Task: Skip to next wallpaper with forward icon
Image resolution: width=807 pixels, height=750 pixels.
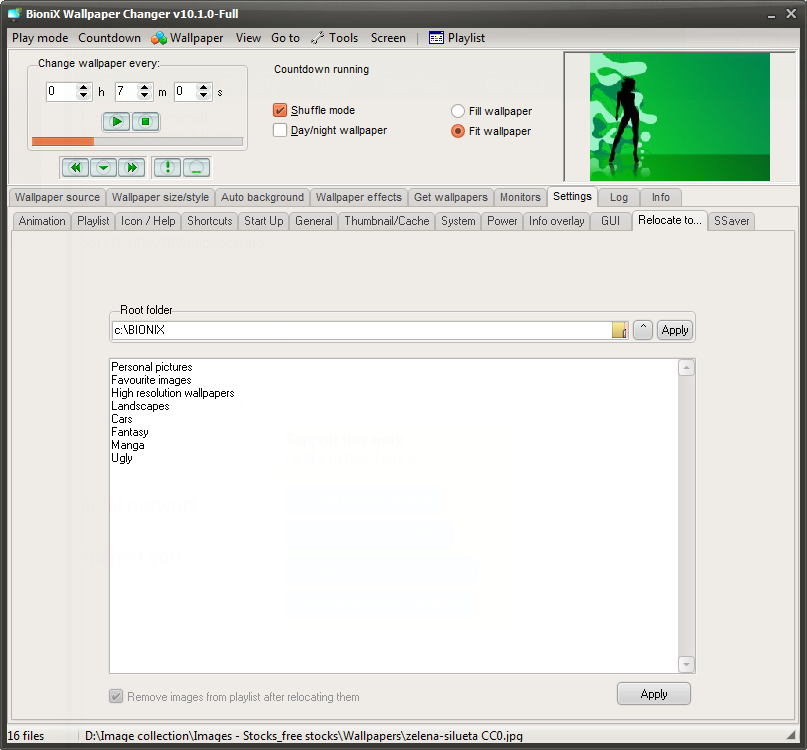Action: [x=132, y=167]
